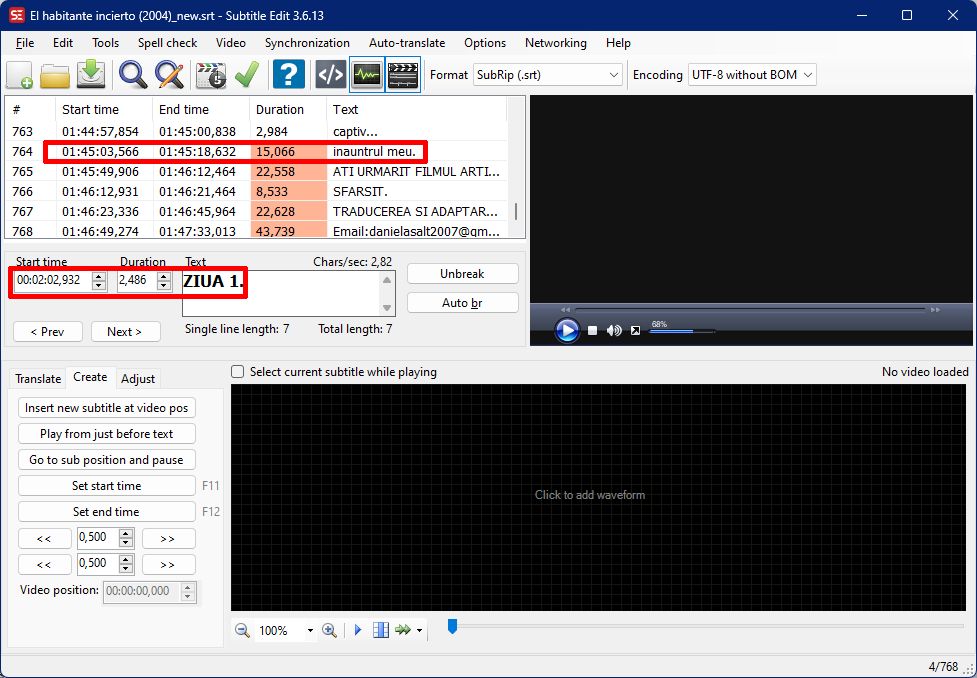977x678 pixels.
Task: Play the video with the blue play button
Action: pyautogui.click(x=567, y=330)
